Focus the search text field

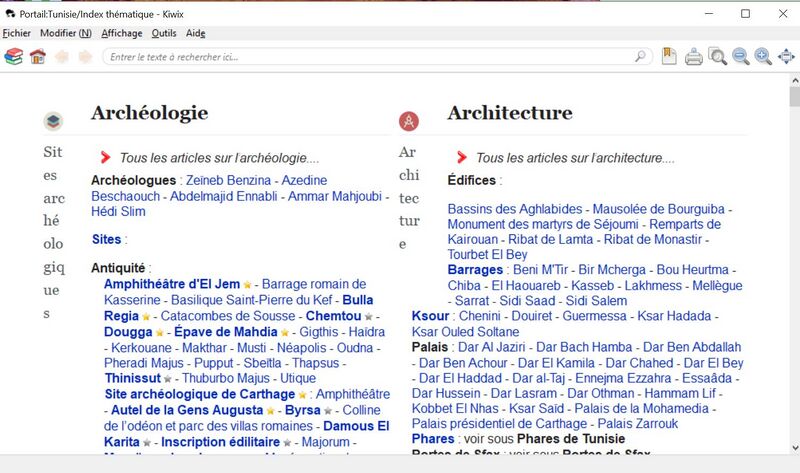coord(370,57)
